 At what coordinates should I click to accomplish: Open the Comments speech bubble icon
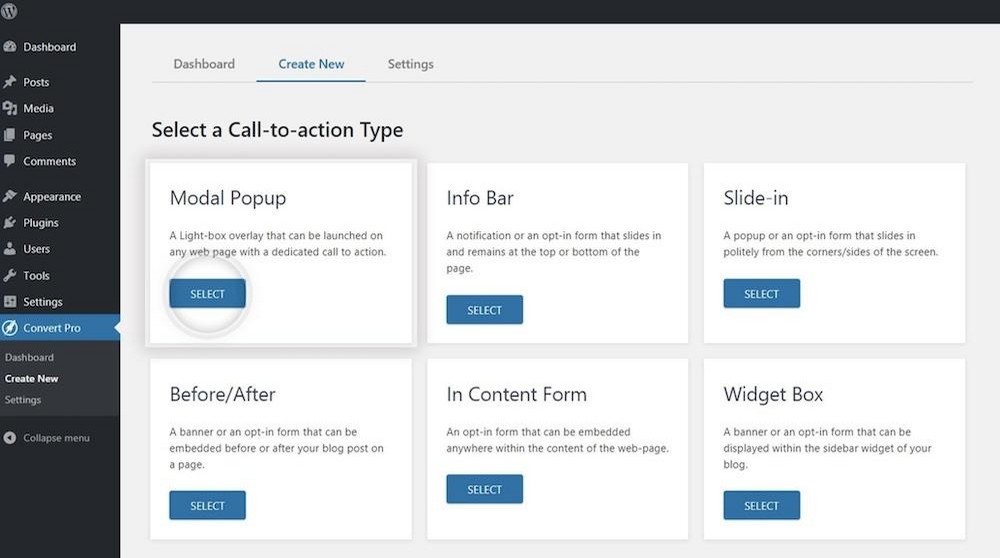pyautogui.click(x=10, y=161)
